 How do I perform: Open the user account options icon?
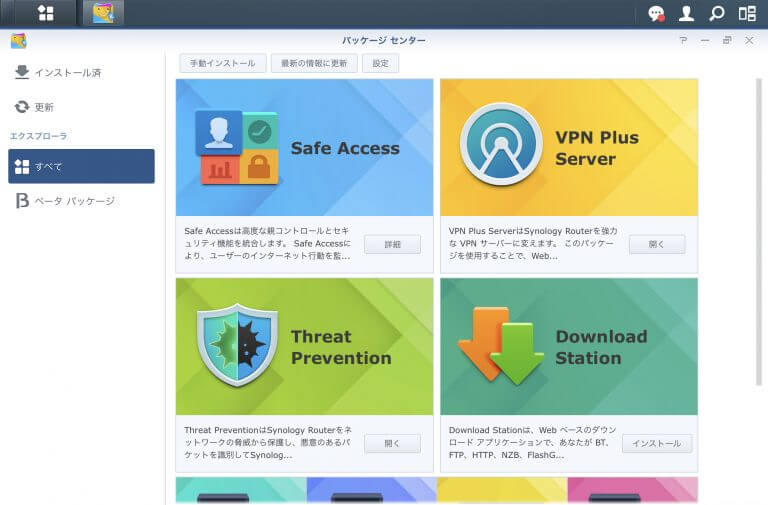click(687, 13)
